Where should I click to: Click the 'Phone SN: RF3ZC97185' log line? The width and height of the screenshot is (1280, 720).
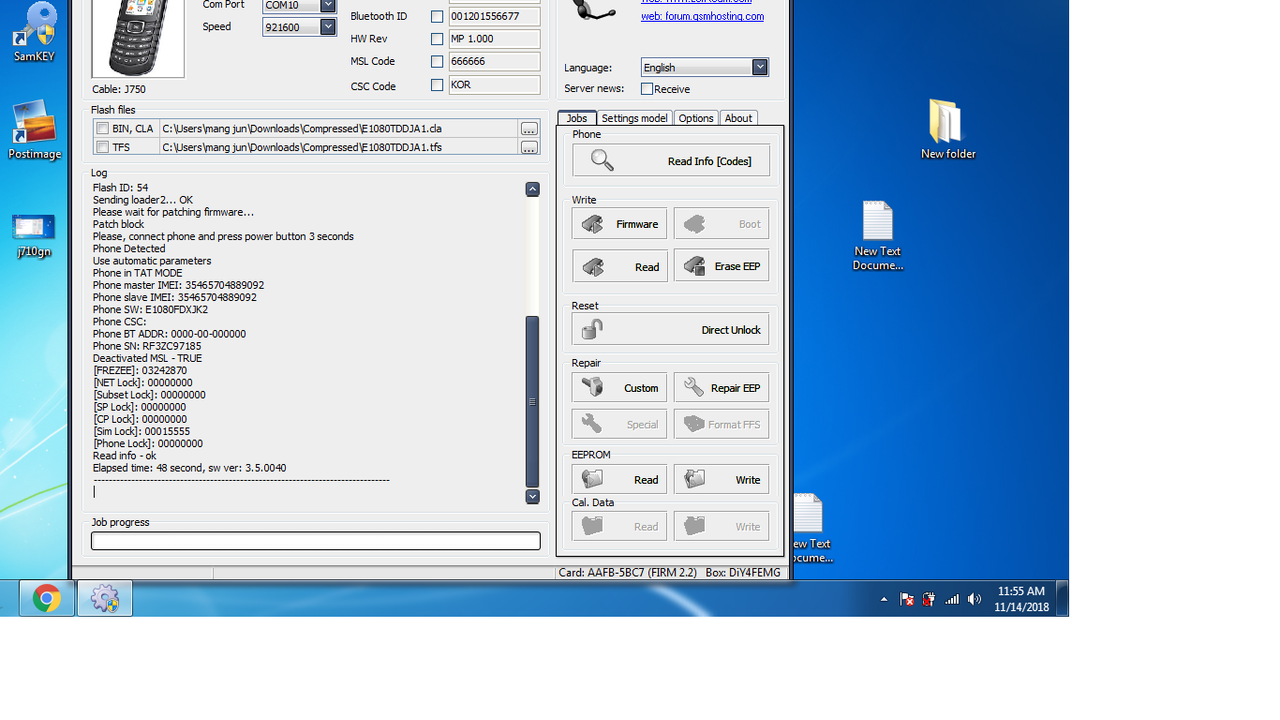click(x=147, y=346)
